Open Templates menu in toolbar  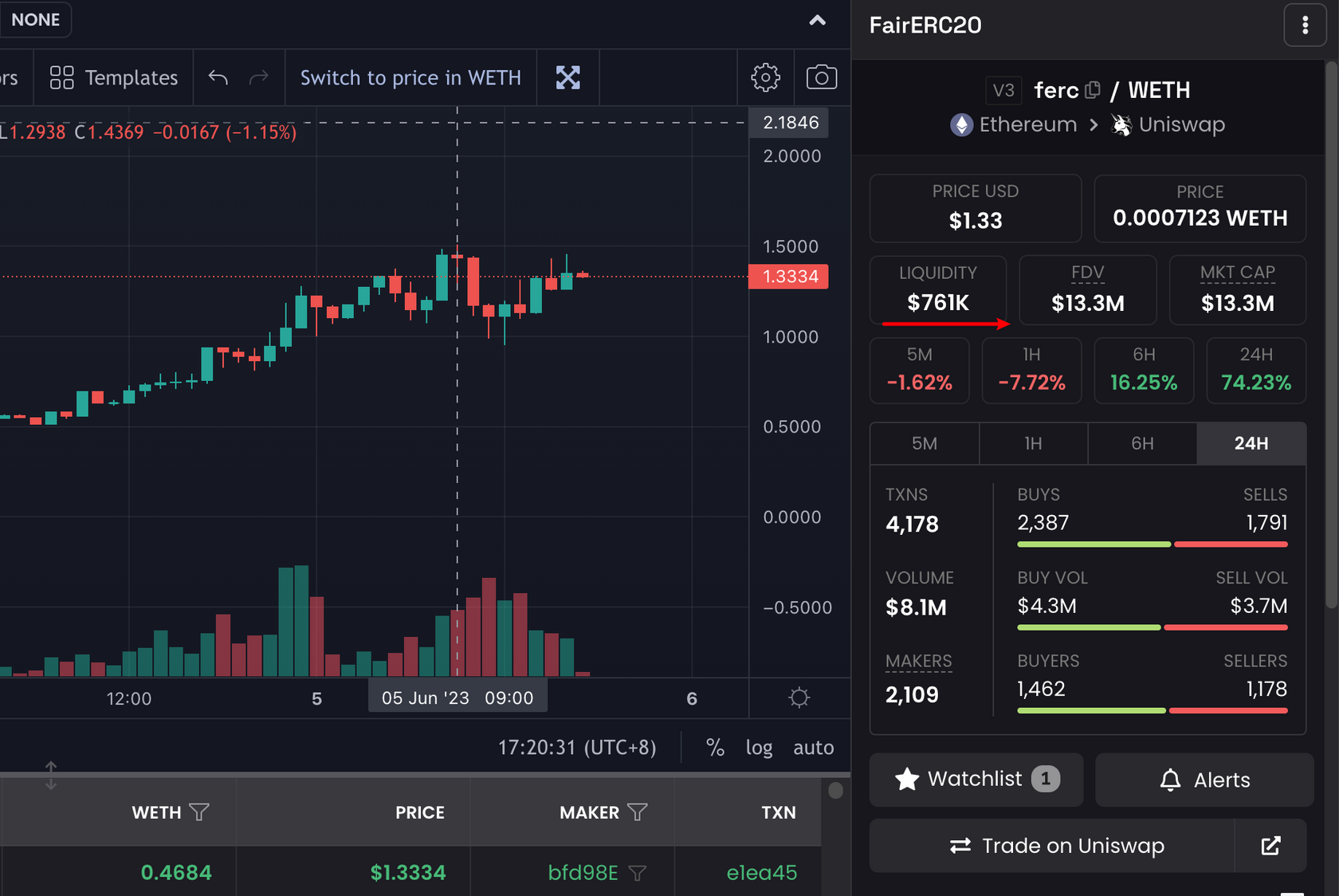tap(113, 77)
